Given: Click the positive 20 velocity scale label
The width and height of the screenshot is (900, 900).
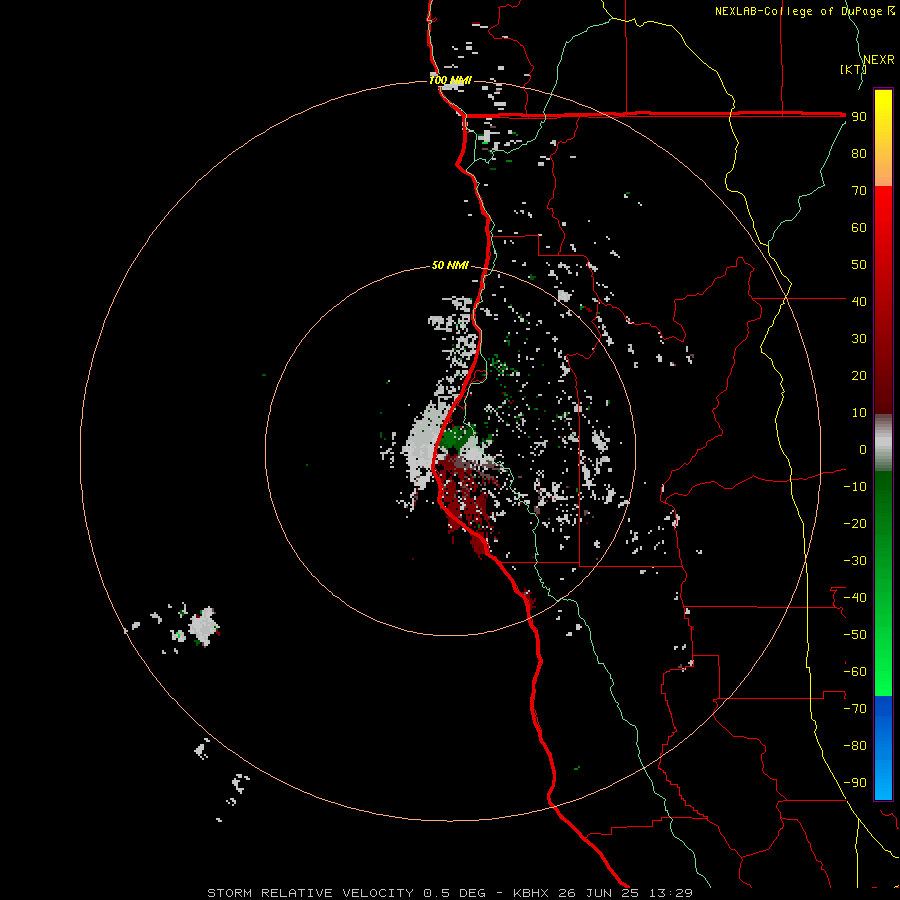Looking at the screenshot, I should click(859, 375).
